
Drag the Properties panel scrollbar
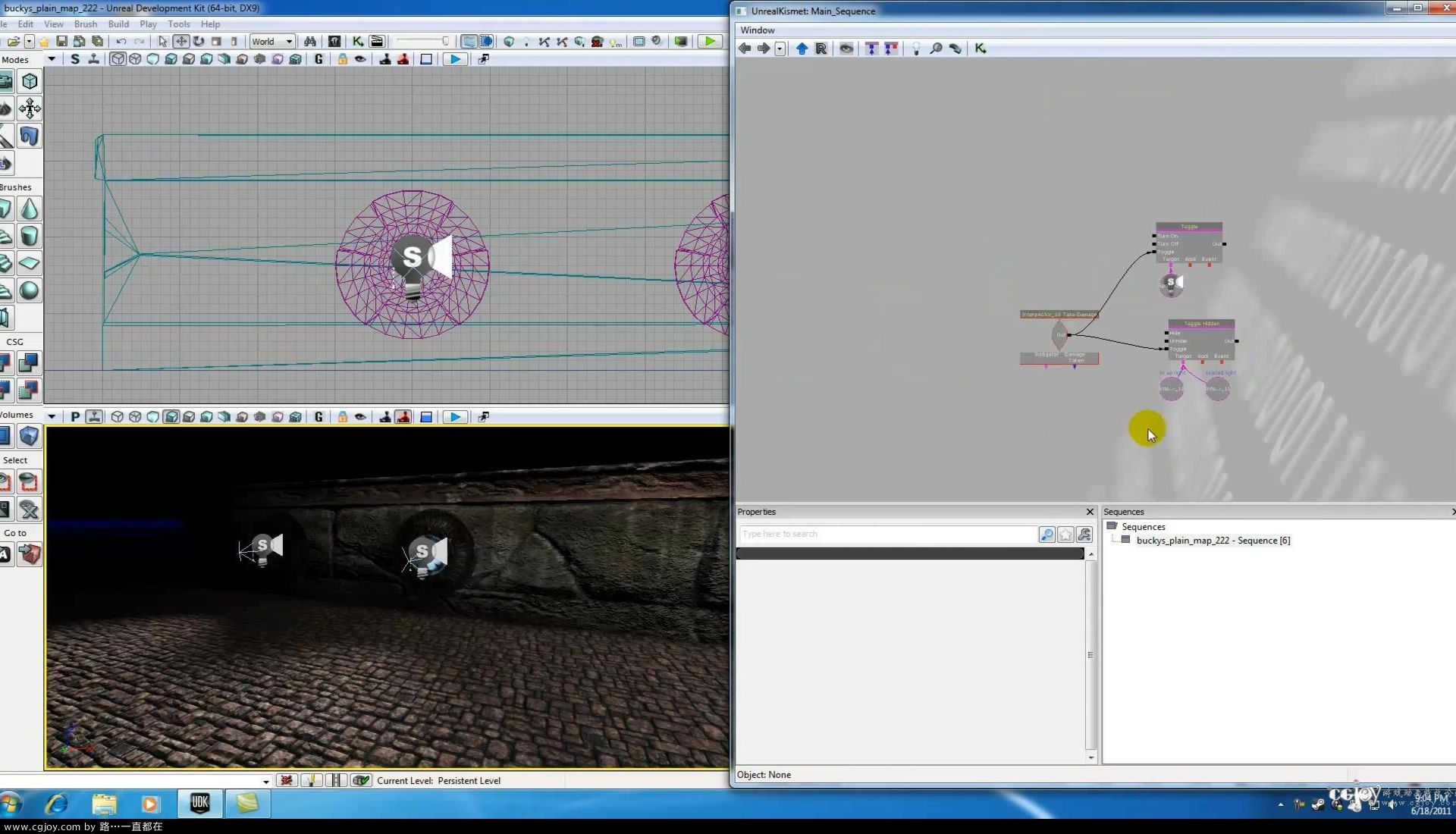pos(1091,655)
